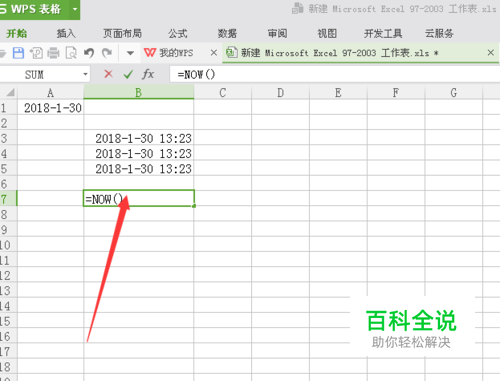Image resolution: width=500 pixels, height=381 pixels.
Task: Select column G header
Action: click(453, 92)
